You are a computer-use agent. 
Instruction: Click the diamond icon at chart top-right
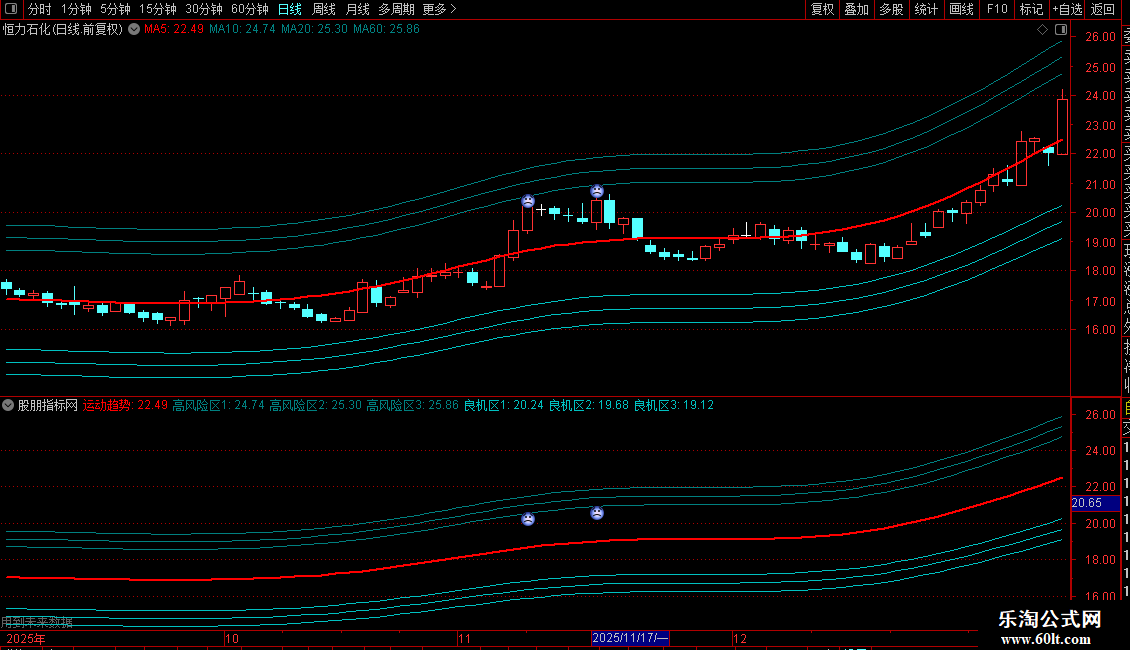pos(1042,30)
